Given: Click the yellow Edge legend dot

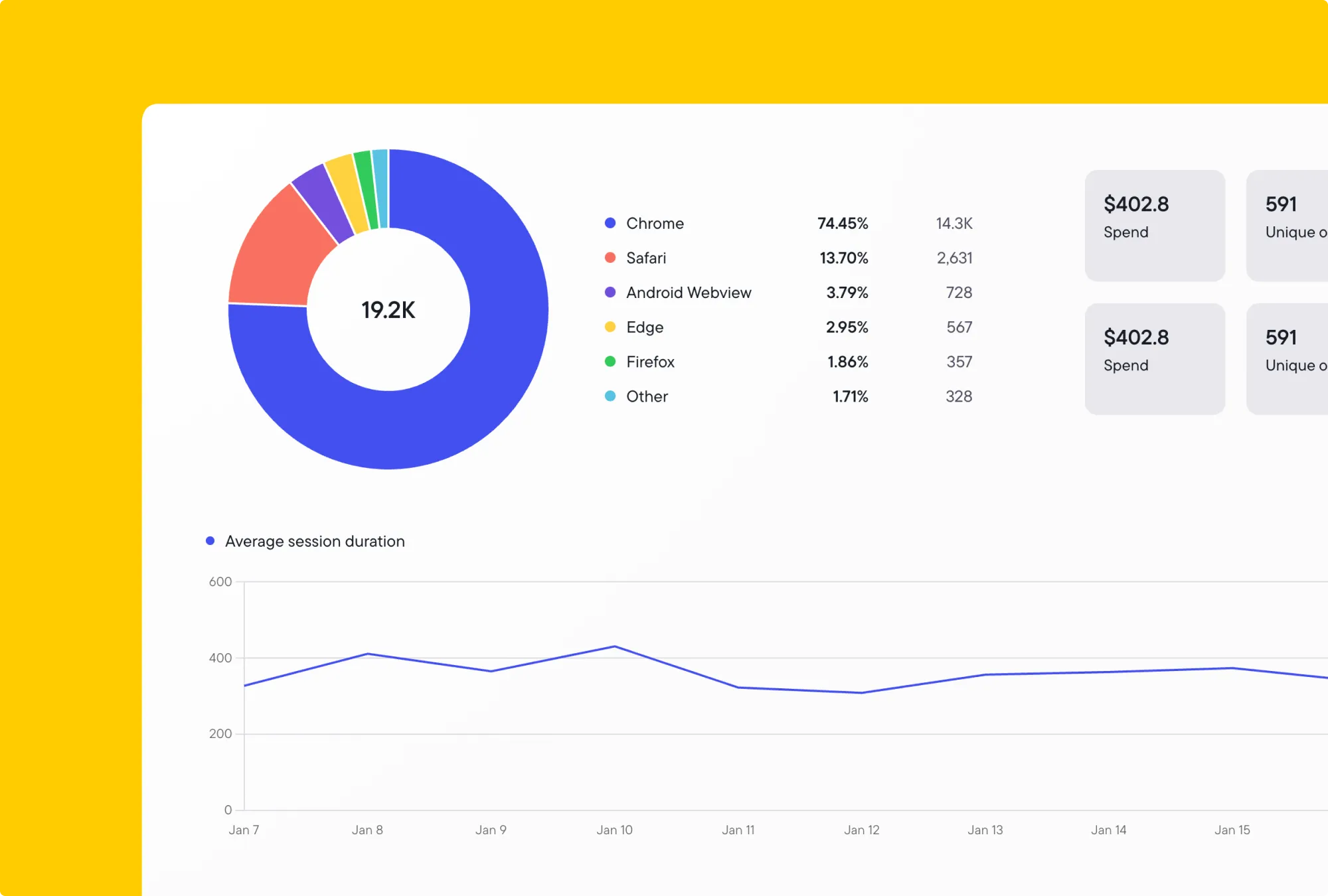Looking at the screenshot, I should click(x=610, y=327).
